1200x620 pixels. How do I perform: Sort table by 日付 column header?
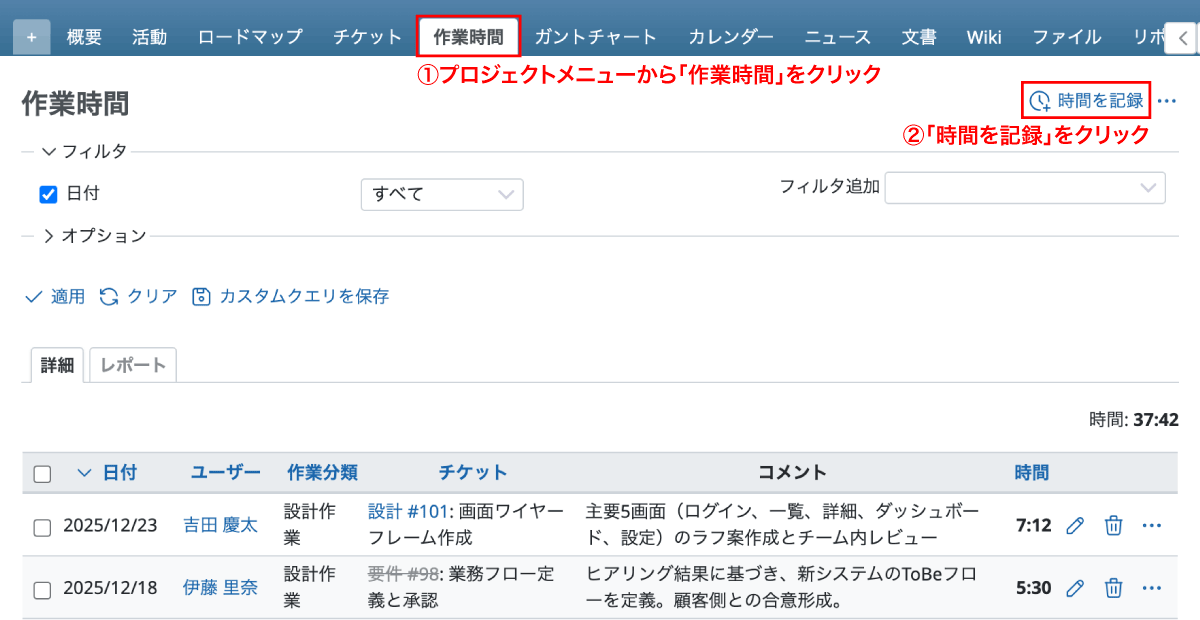(x=119, y=472)
